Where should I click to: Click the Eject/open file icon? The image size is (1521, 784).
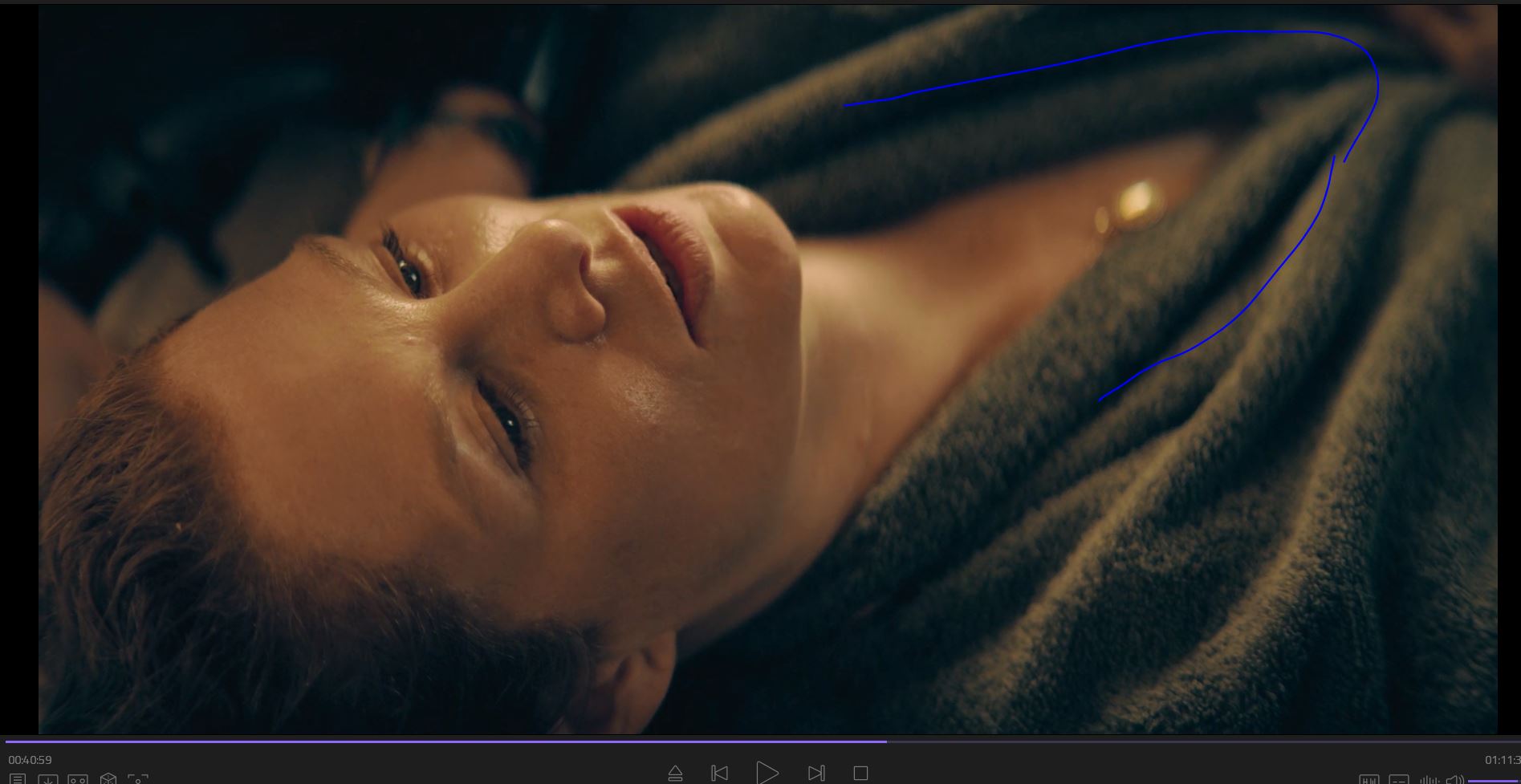tap(675, 774)
